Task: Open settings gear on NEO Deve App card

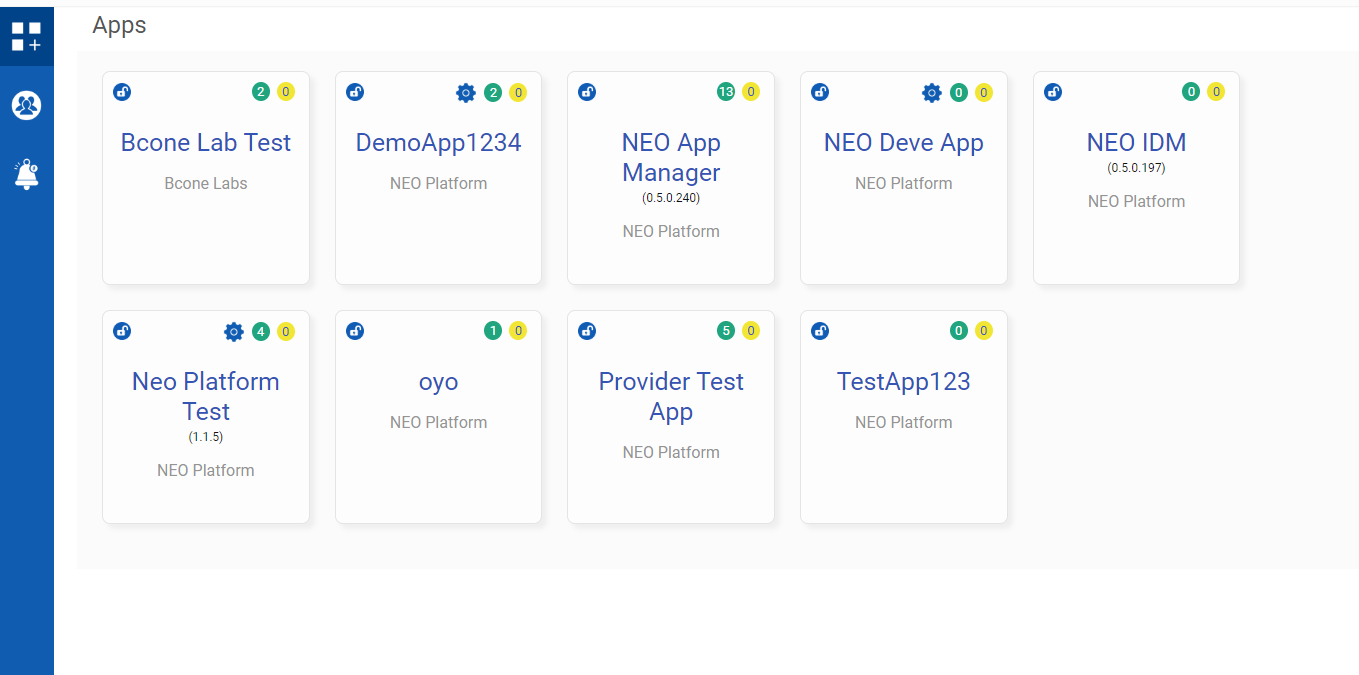Action: (932, 93)
